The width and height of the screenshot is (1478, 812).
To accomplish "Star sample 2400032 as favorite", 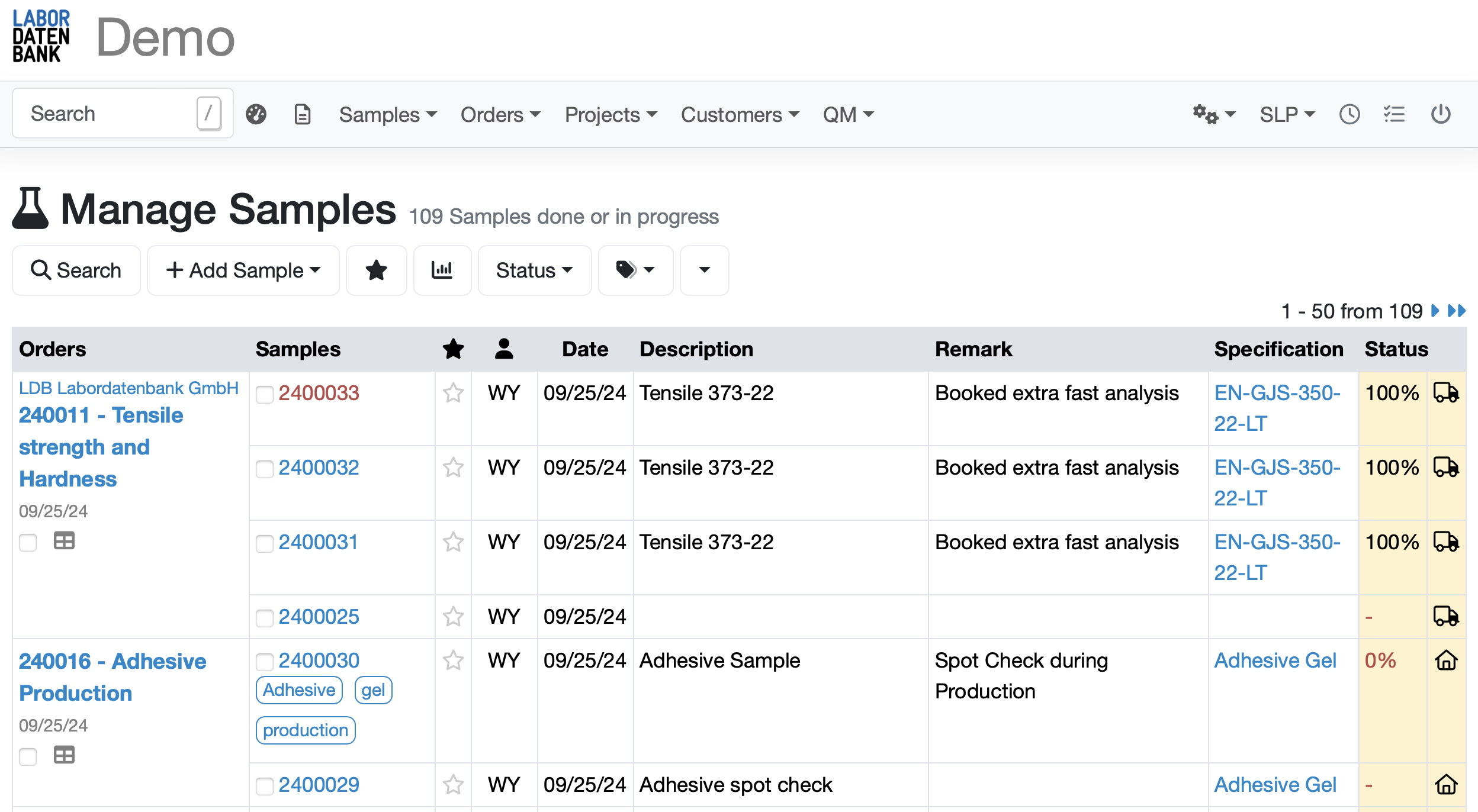I will click(x=453, y=468).
